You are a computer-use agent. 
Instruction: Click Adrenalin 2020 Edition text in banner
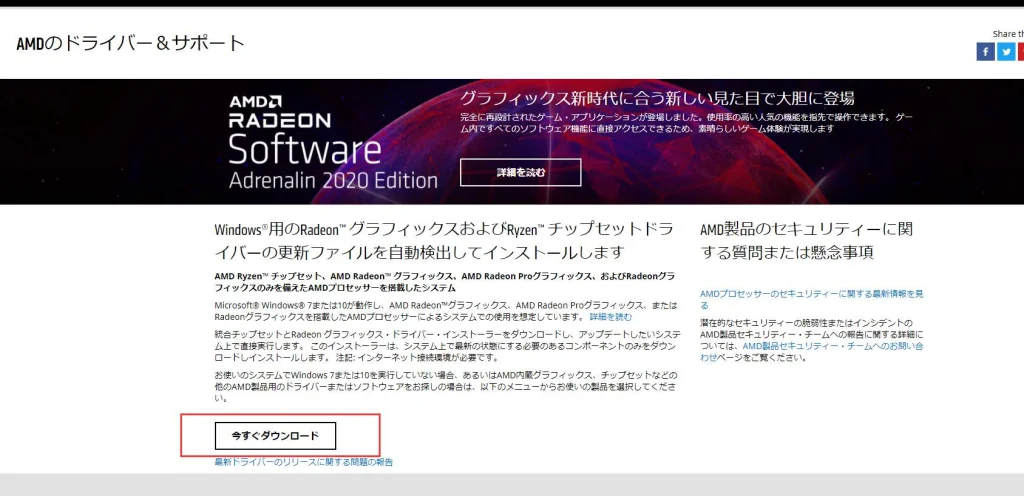333,179
